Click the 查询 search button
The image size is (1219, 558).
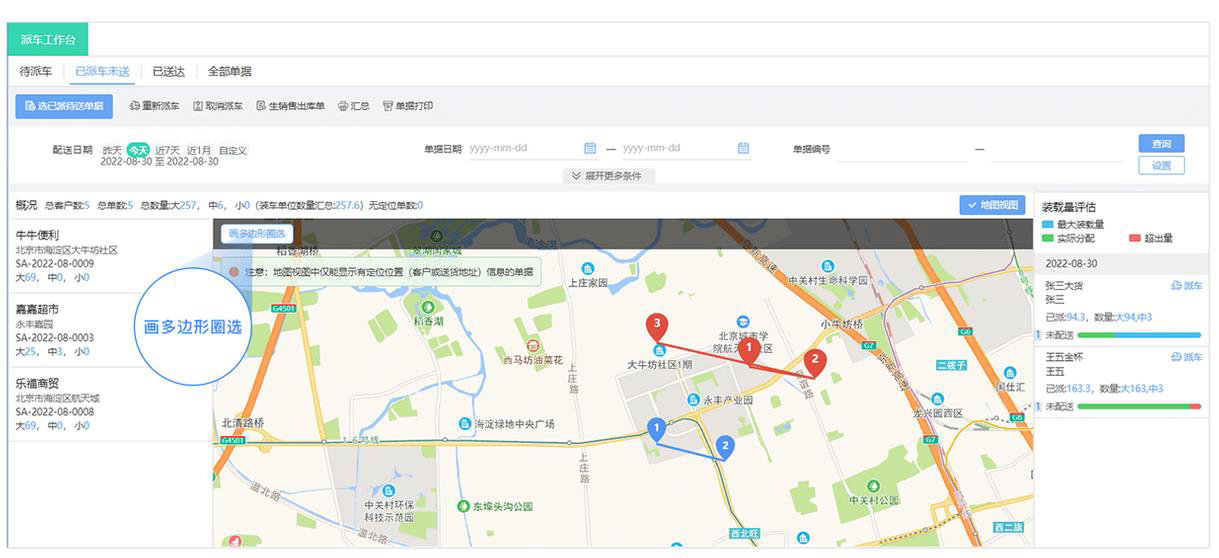coord(1160,144)
